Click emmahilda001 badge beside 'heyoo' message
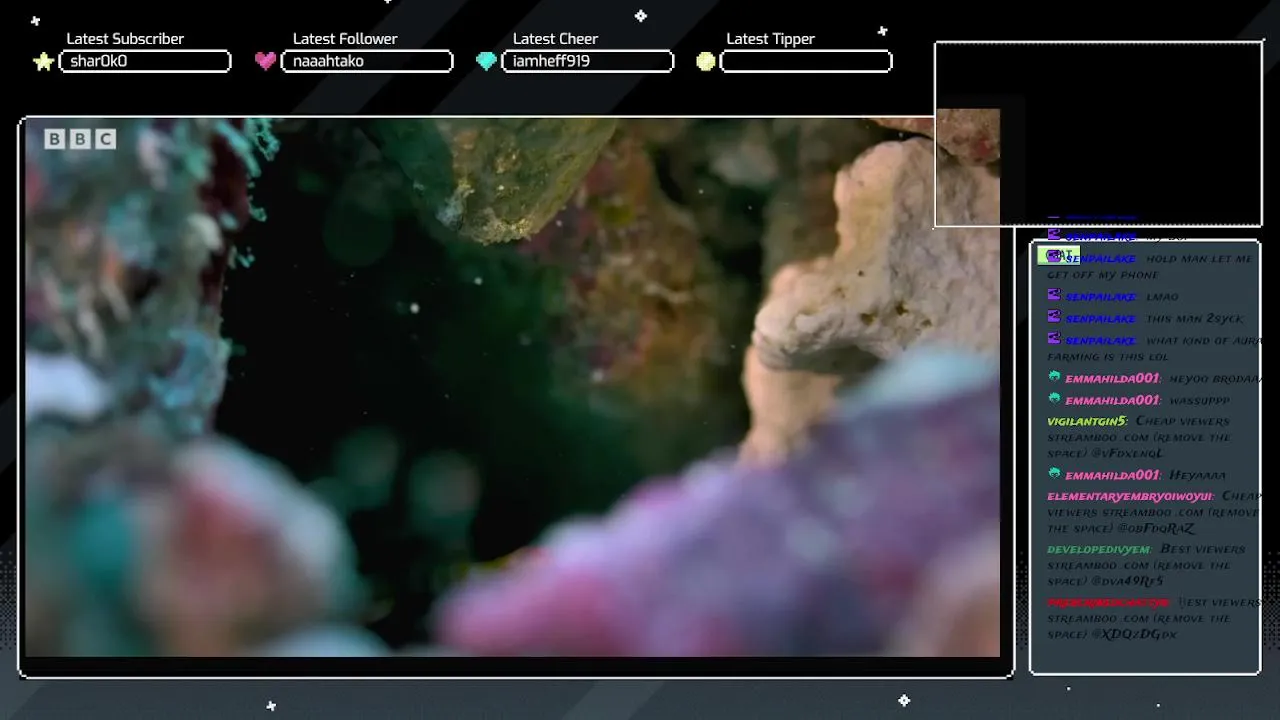Viewport: 1280px width, 720px height. pyautogui.click(x=1054, y=377)
